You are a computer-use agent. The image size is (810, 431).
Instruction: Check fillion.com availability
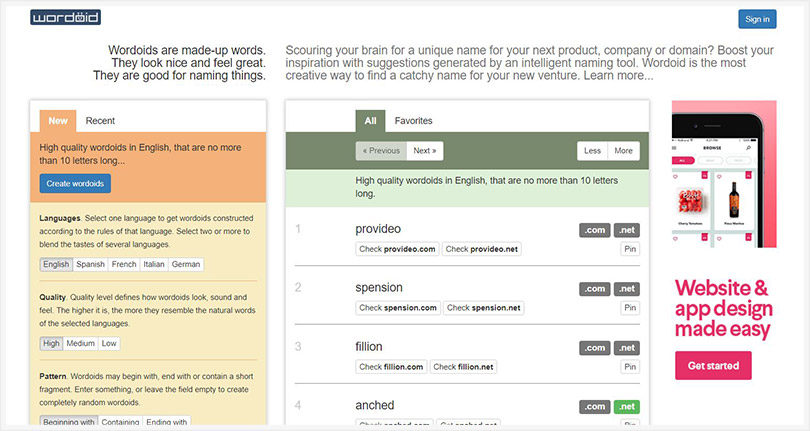click(391, 367)
